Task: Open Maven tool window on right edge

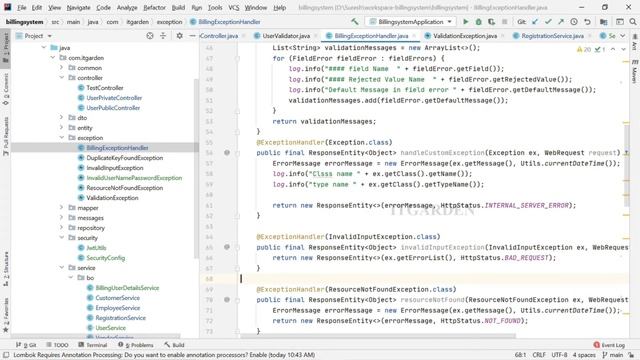Action: point(635,70)
